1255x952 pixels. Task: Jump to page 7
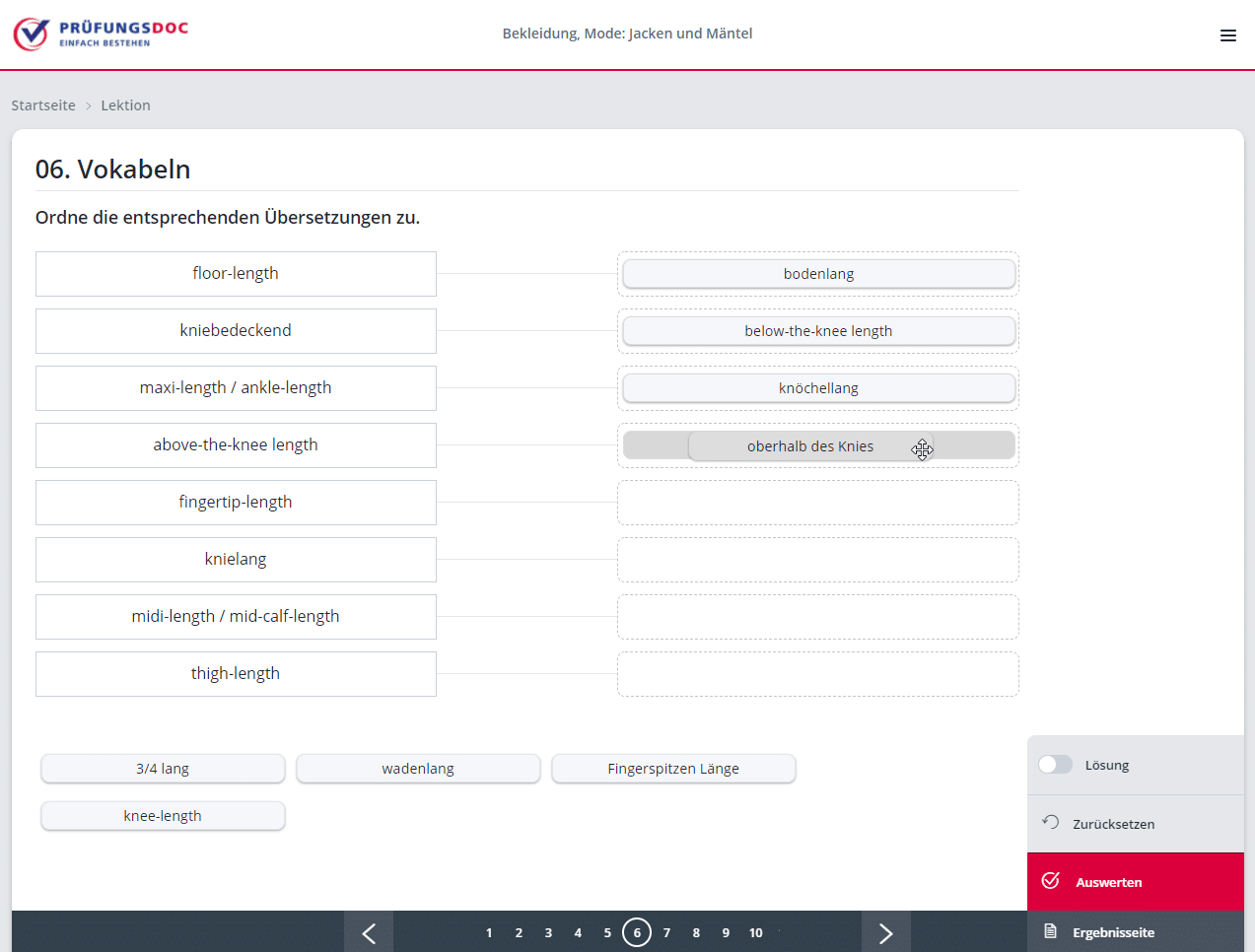point(666,932)
